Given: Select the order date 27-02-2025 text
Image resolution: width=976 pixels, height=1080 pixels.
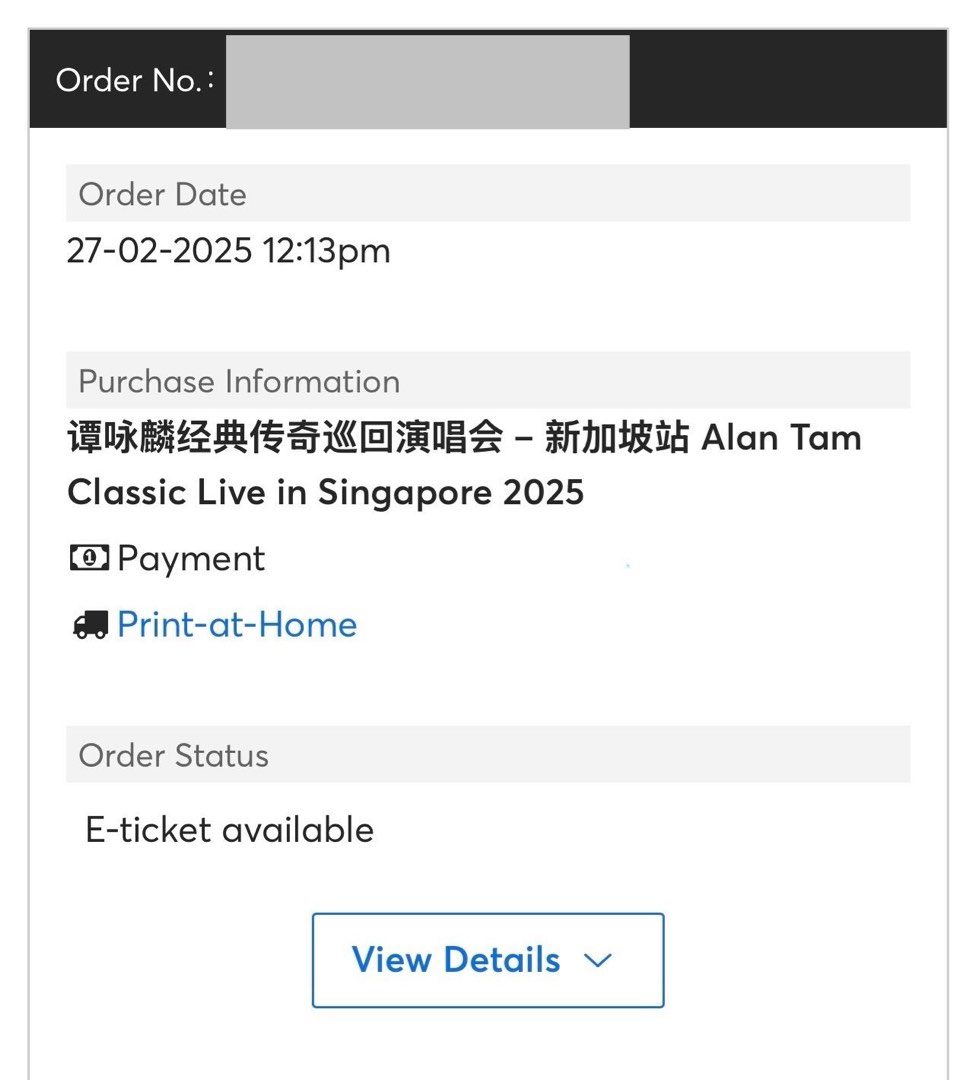Looking at the screenshot, I should coord(228,251).
